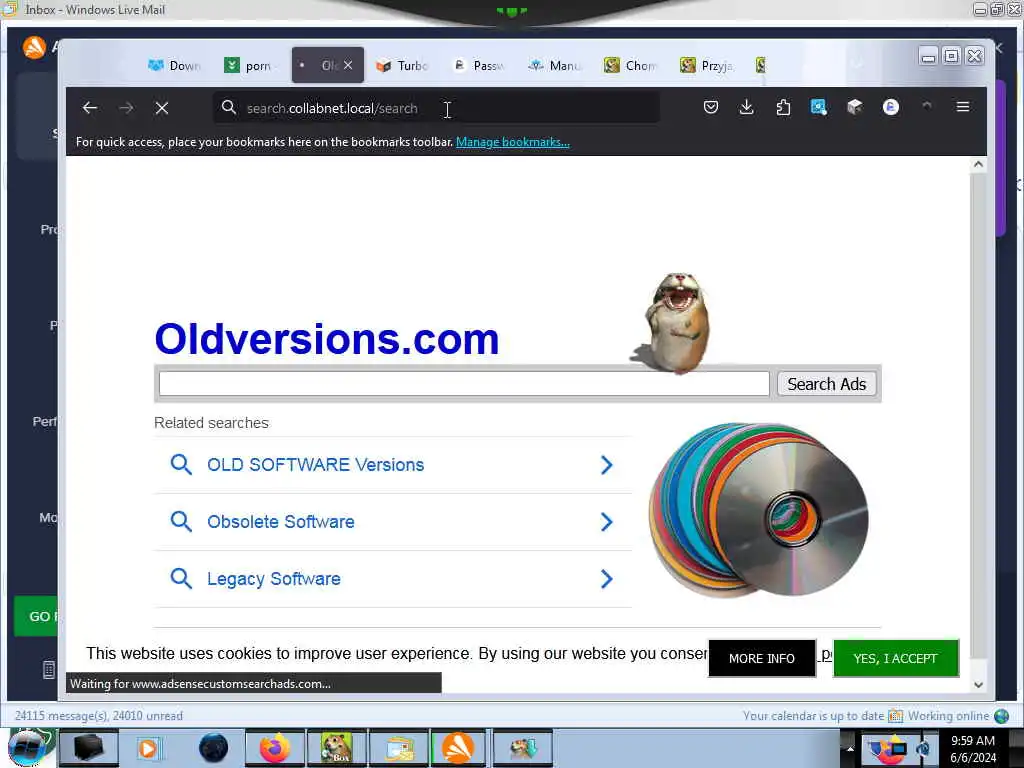Click chevron arrow beside Obsolete Software
Viewport: 1024px width, 768px height.
[607, 522]
